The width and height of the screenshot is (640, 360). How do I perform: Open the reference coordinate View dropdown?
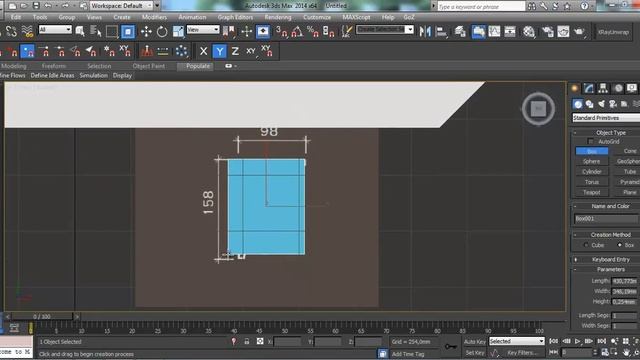tap(203, 29)
